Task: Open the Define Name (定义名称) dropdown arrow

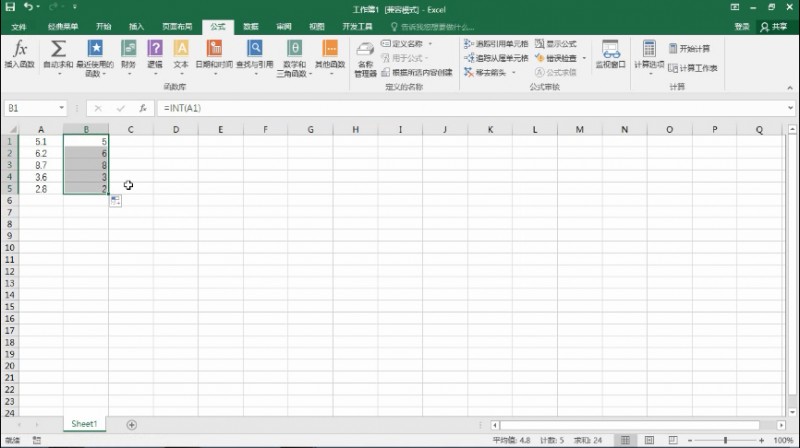Action: [430, 44]
